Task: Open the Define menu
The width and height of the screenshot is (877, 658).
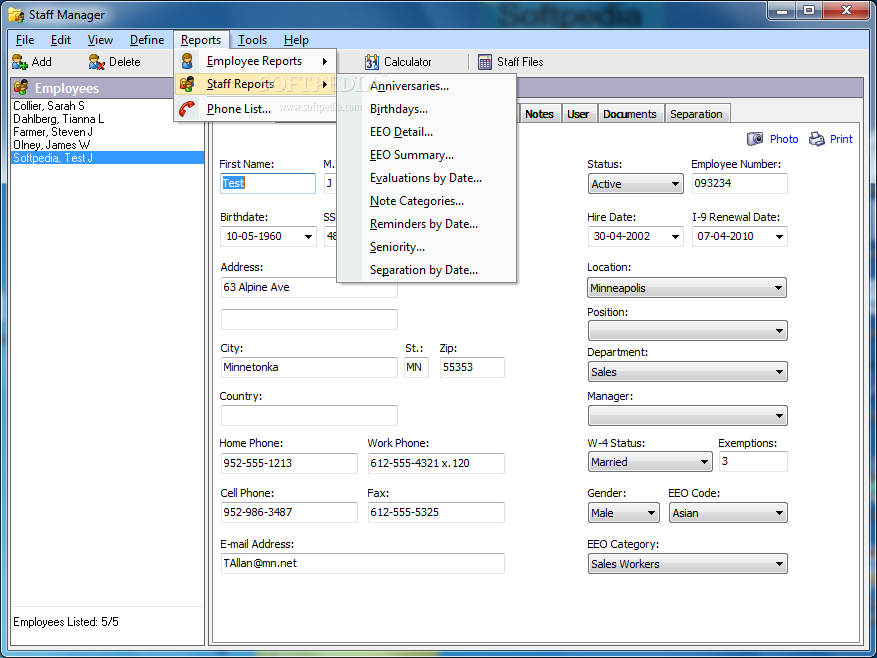Action: 147,40
